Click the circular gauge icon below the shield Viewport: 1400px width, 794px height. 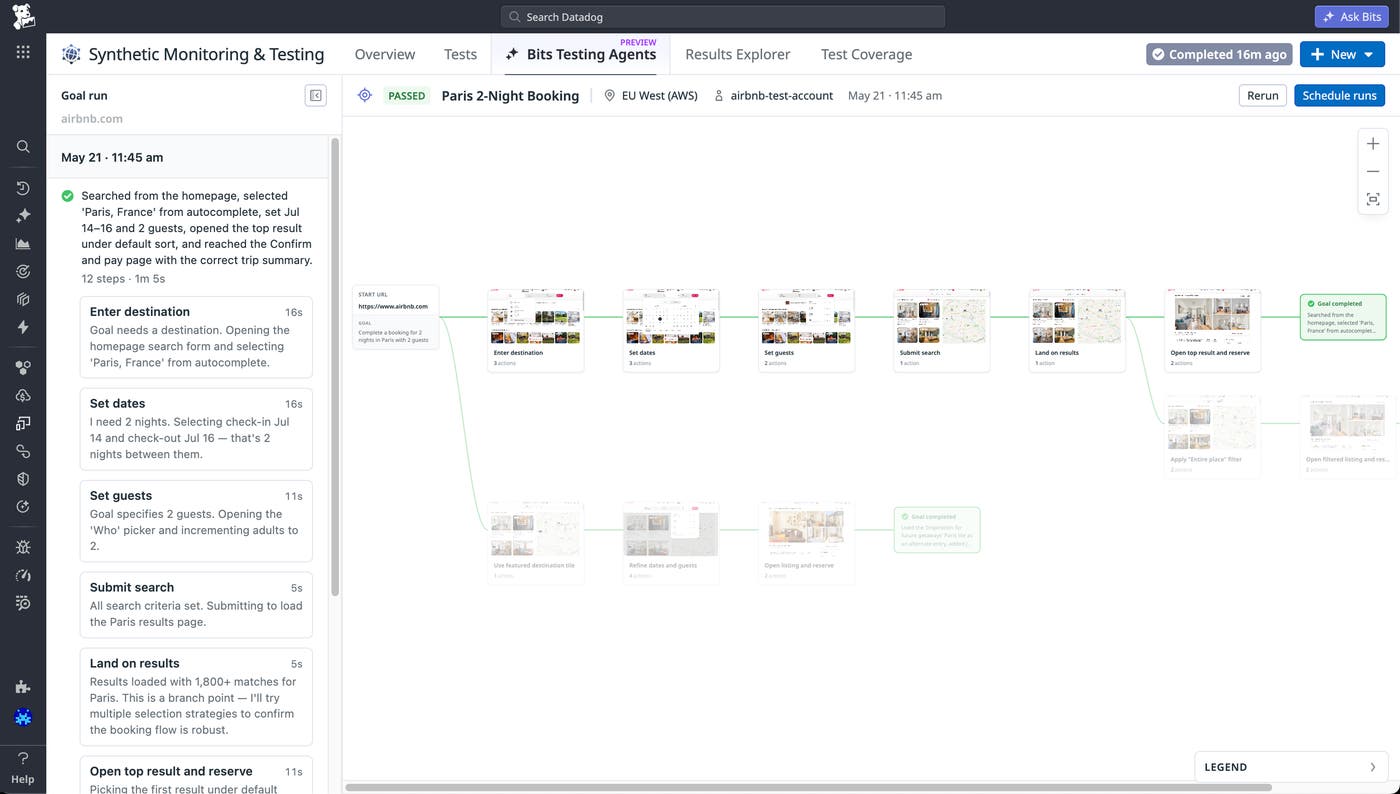coord(23,507)
